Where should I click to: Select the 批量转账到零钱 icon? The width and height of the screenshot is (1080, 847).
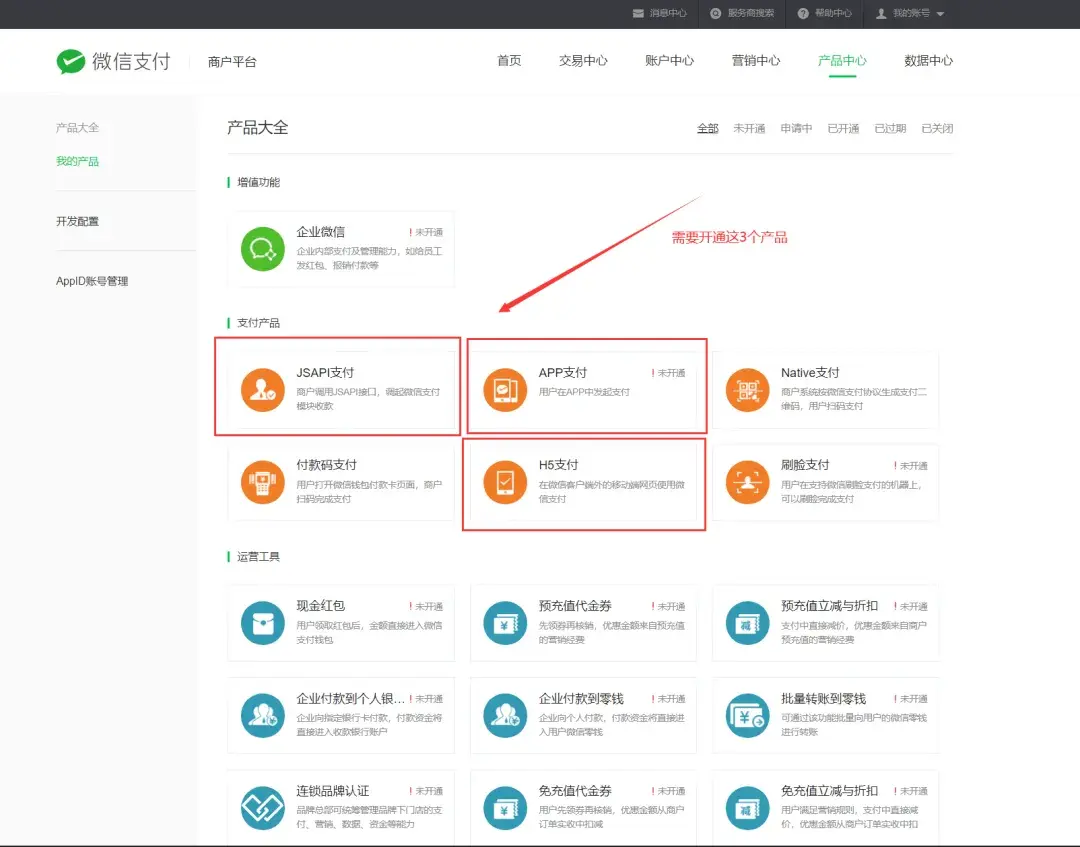pos(747,714)
